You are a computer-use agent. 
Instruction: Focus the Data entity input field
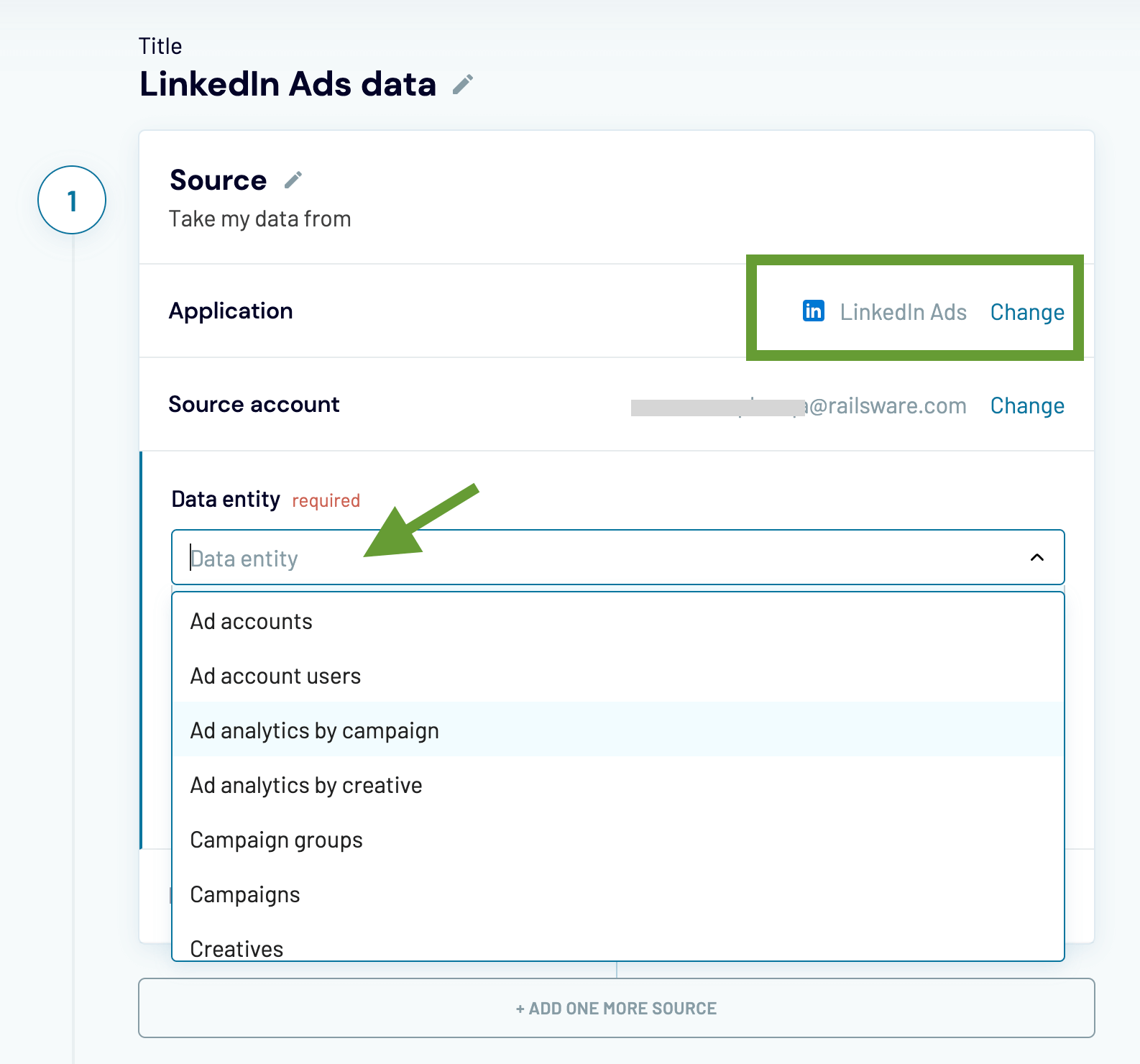(x=617, y=558)
